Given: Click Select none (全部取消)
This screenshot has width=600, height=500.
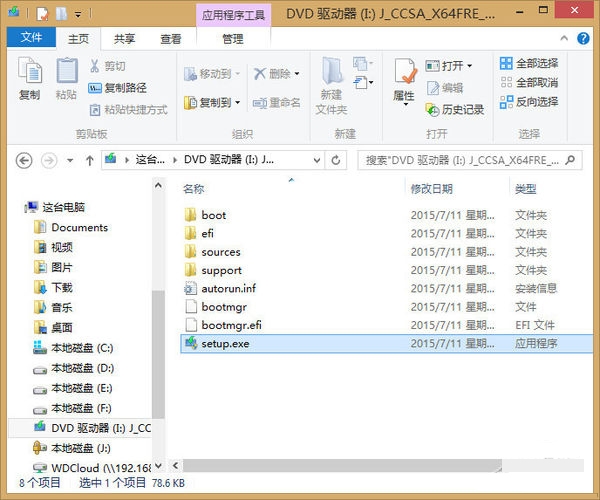Looking at the screenshot, I should 529,82.
